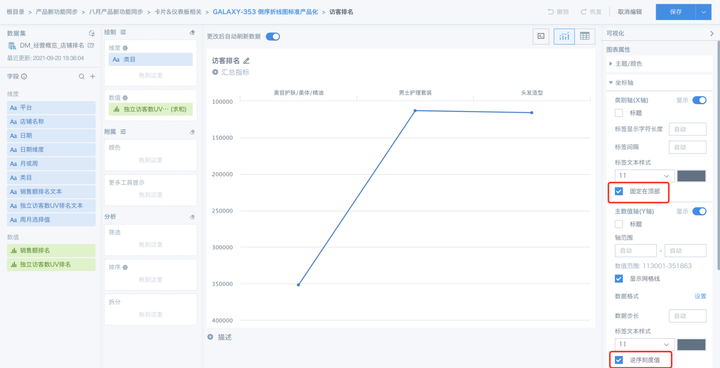Check 标题 under 主数值轴(Y轴)
The height and width of the screenshot is (368, 720).
(x=619, y=224)
